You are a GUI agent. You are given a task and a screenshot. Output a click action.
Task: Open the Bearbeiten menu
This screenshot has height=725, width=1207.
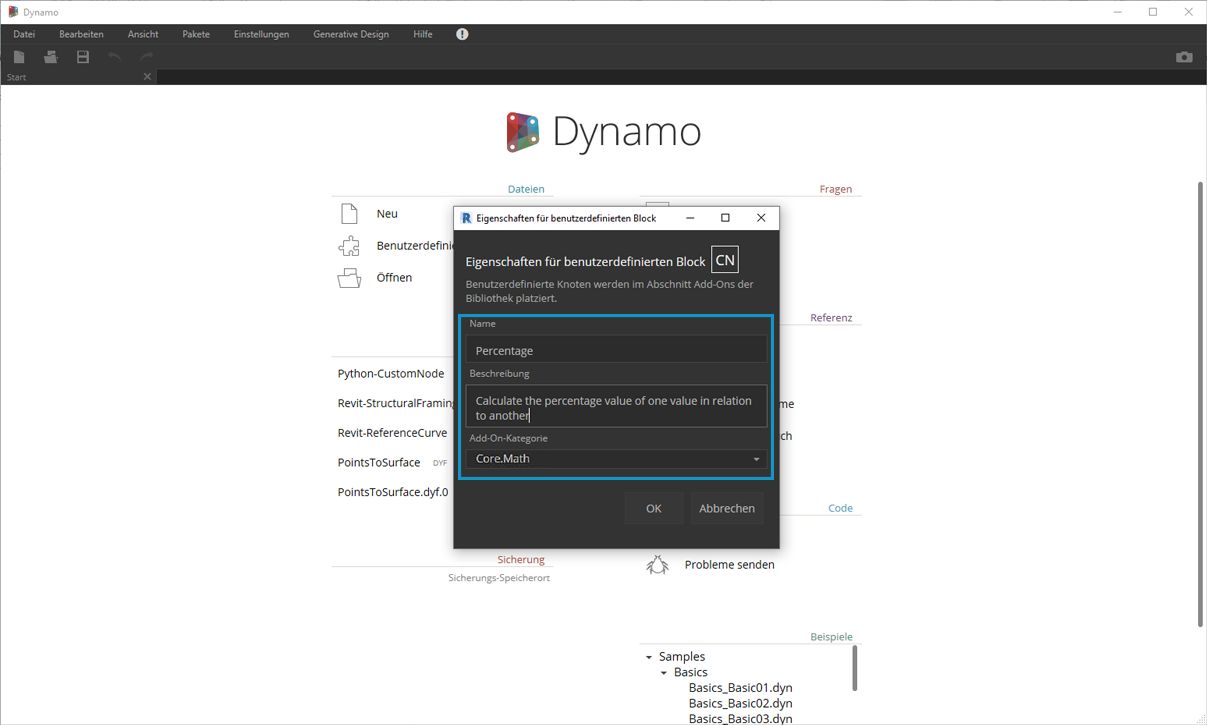(x=81, y=34)
